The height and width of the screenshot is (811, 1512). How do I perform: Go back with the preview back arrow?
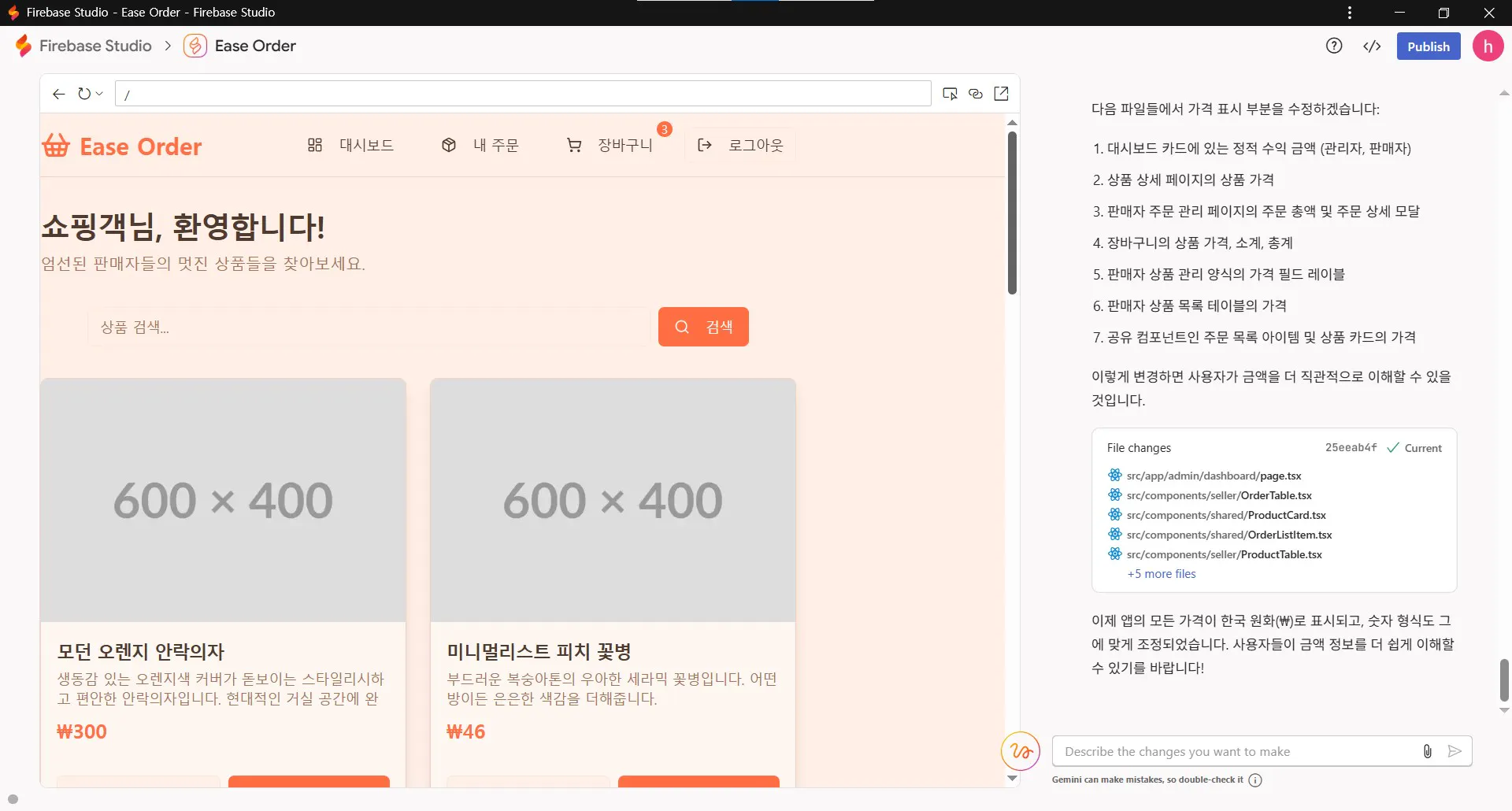[58, 94]
